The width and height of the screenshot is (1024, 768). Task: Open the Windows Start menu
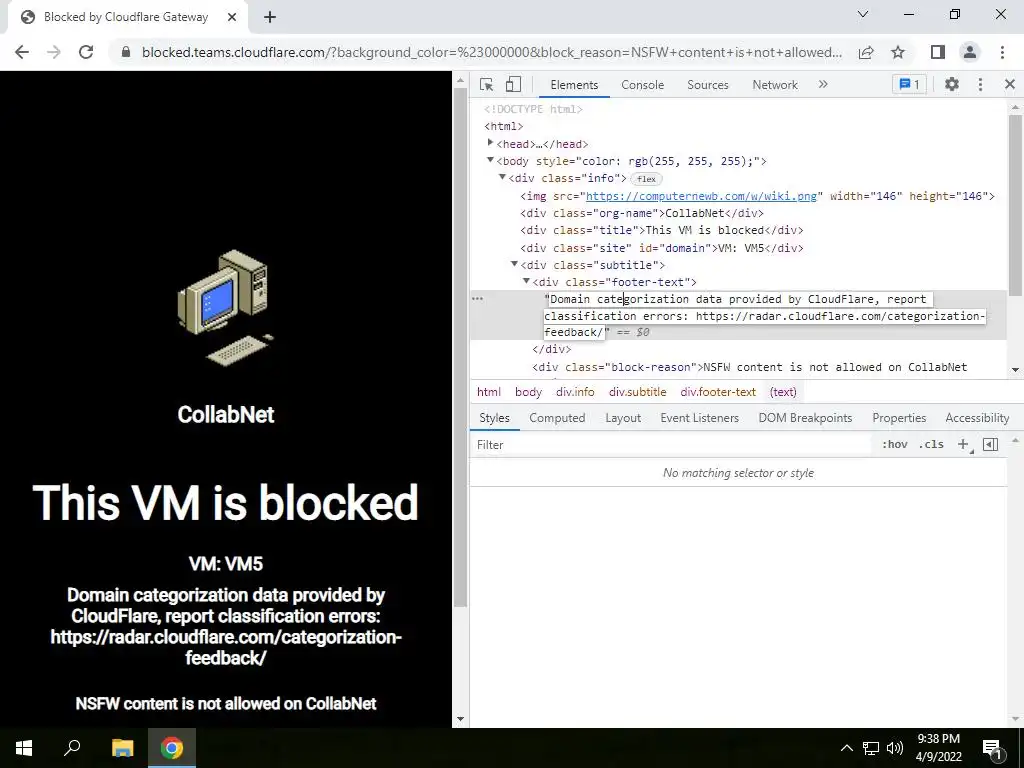tap(24, 748)
